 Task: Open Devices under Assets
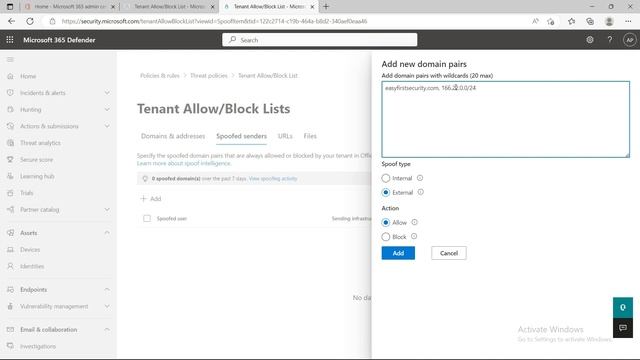tap(30, 249)
